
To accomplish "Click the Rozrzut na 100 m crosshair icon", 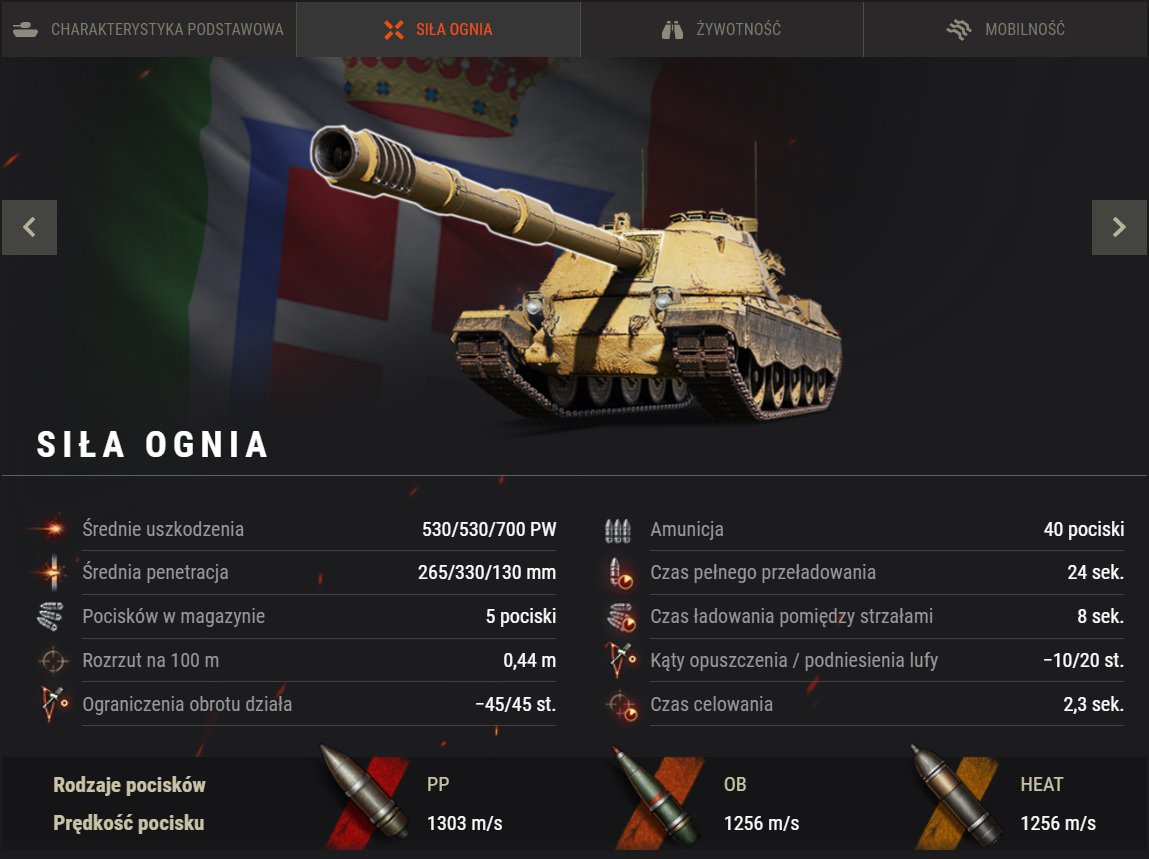I will click(53, 660).
